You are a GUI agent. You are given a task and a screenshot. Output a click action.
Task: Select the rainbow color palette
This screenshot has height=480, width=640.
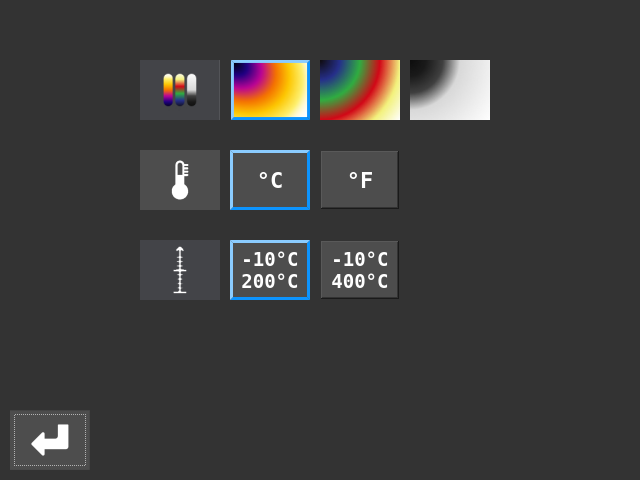[360, 90]
